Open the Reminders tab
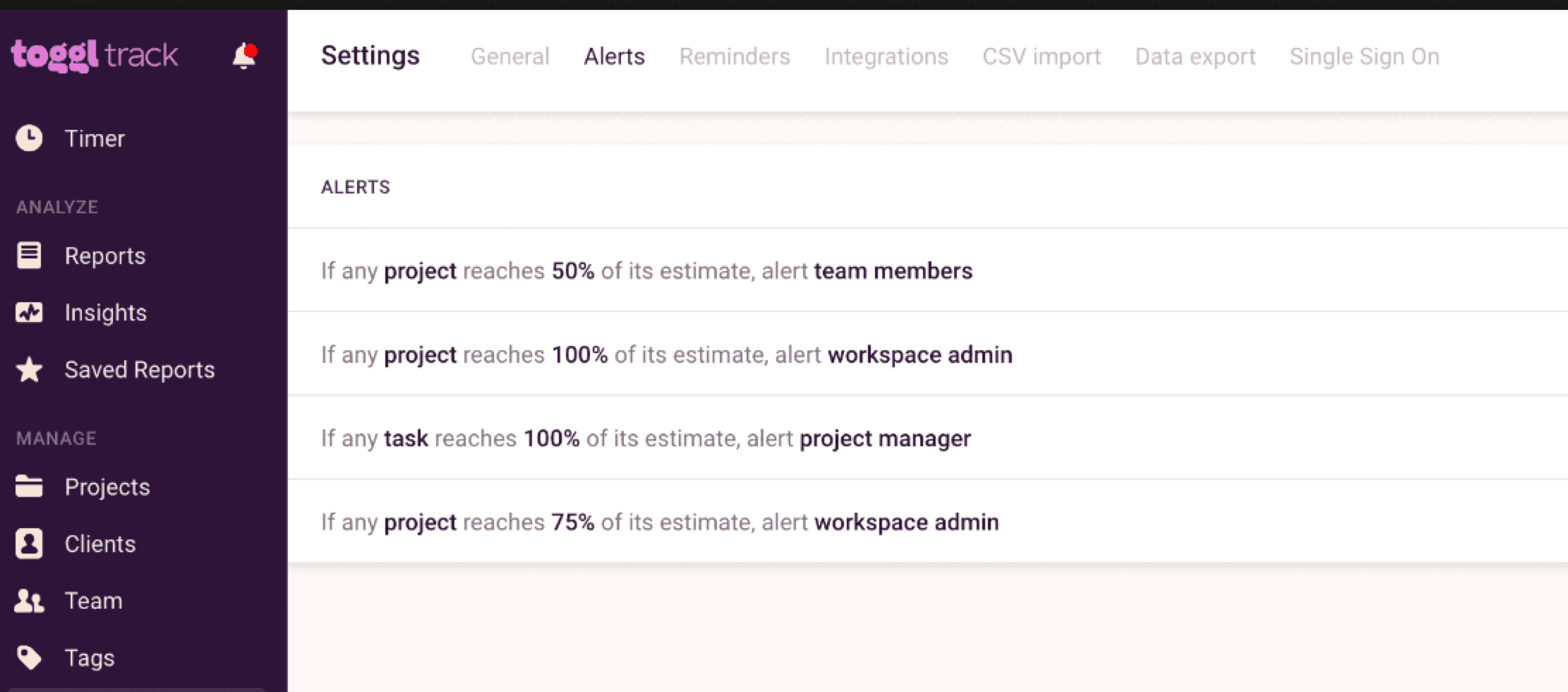The image size is (1568, 692). click(x=734, y=56)
